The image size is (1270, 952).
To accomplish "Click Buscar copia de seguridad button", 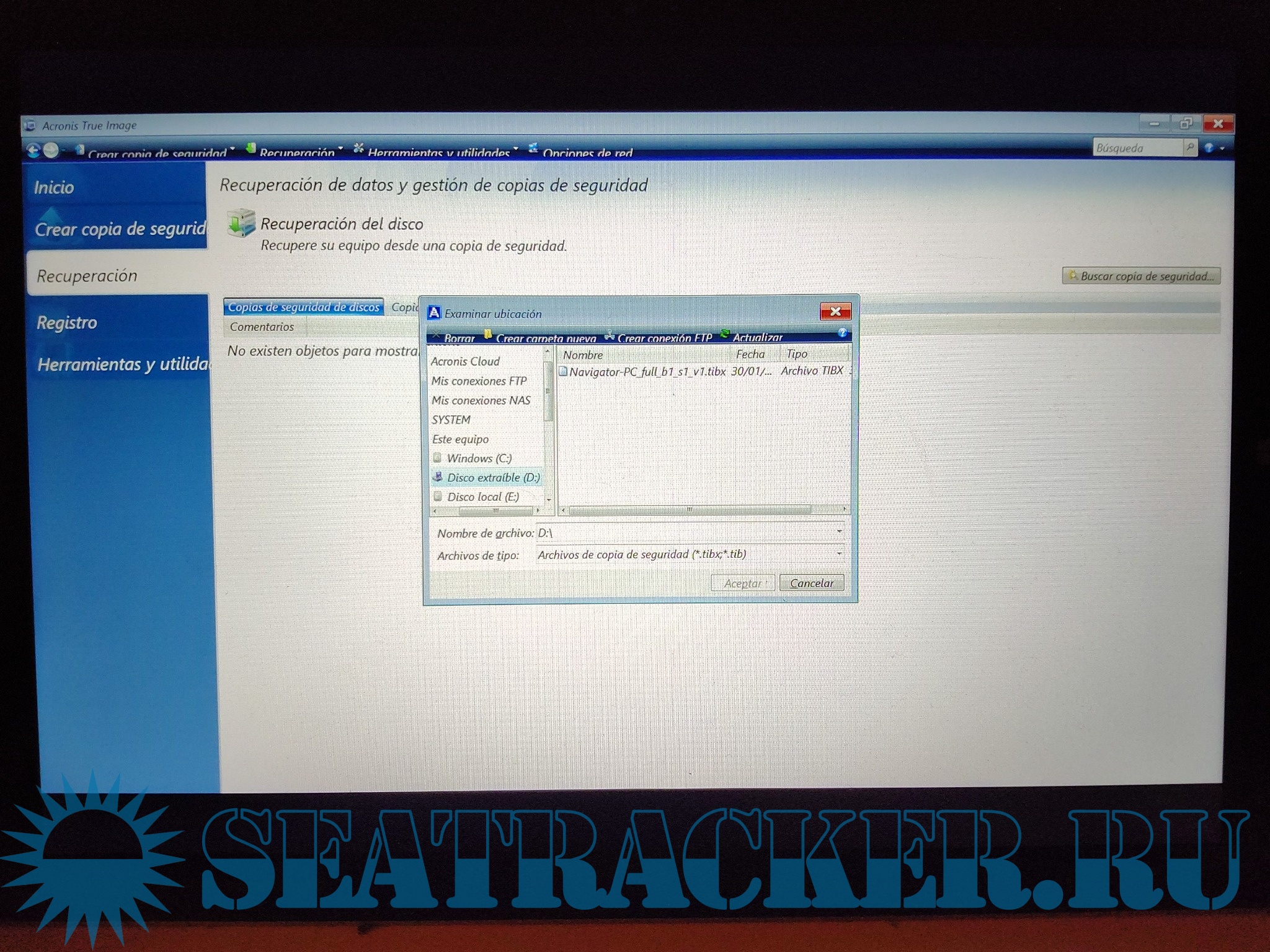I will [x=1141, y=276].
